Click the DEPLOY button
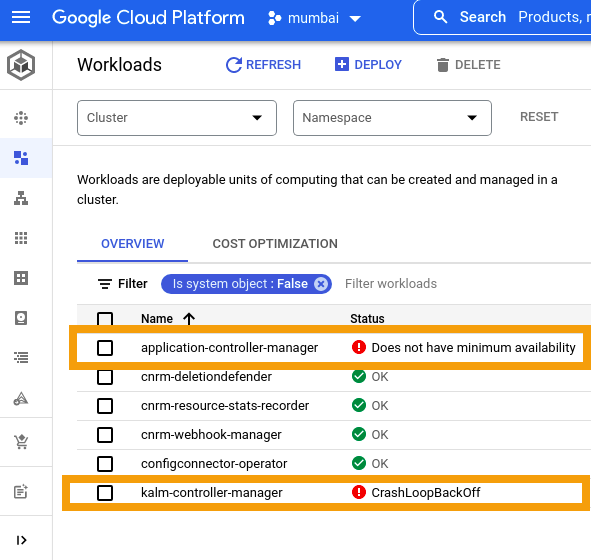The image size is (591, 560). point(368,65)
